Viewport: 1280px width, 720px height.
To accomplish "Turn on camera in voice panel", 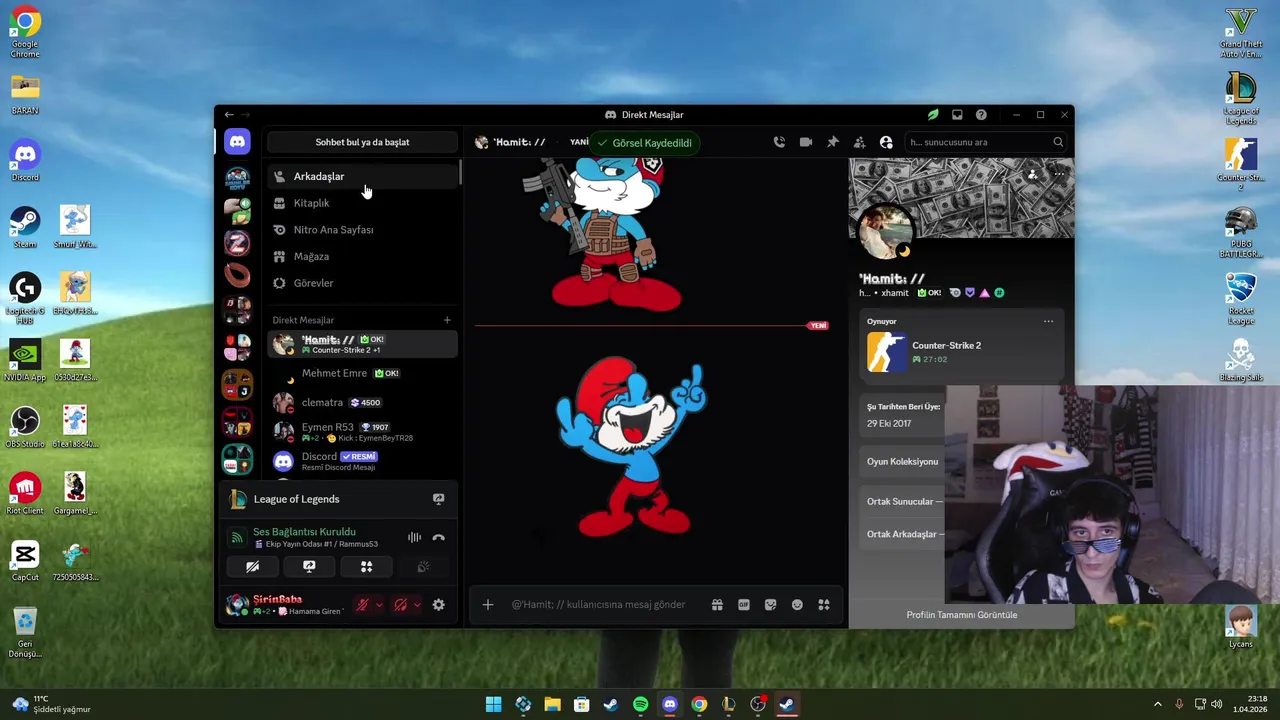I will click(252, 567).
